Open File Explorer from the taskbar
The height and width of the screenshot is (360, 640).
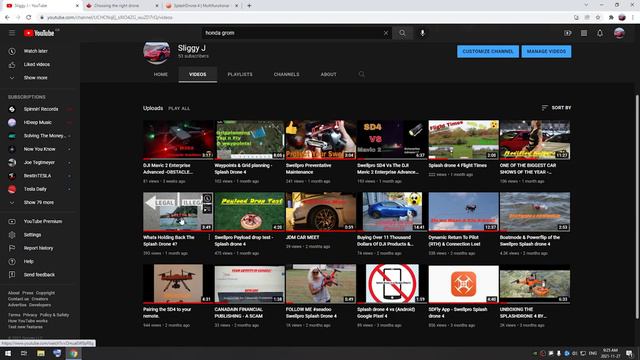pos(41,353)
